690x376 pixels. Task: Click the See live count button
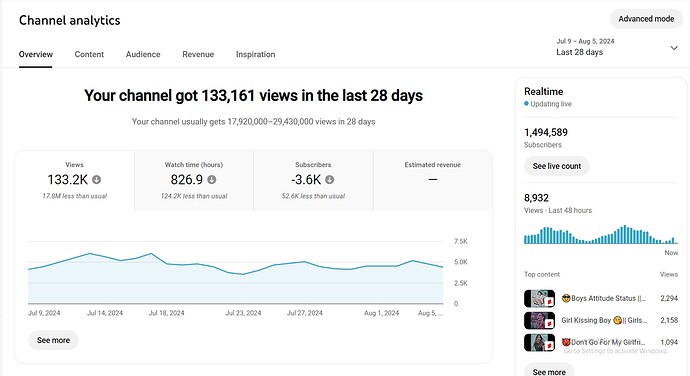(x=557, y=166)
